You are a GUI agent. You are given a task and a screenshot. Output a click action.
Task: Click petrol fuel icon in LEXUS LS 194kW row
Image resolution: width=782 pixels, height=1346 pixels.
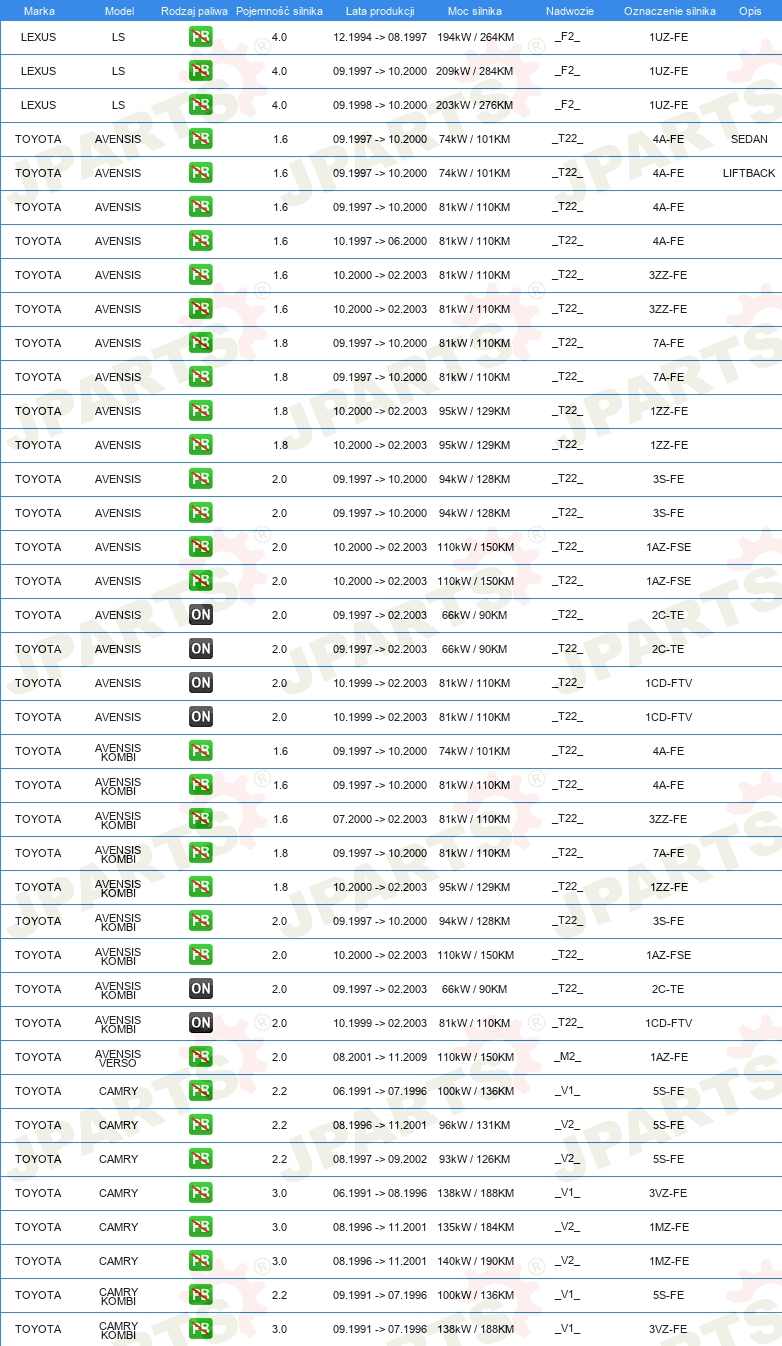coord(200,37)
